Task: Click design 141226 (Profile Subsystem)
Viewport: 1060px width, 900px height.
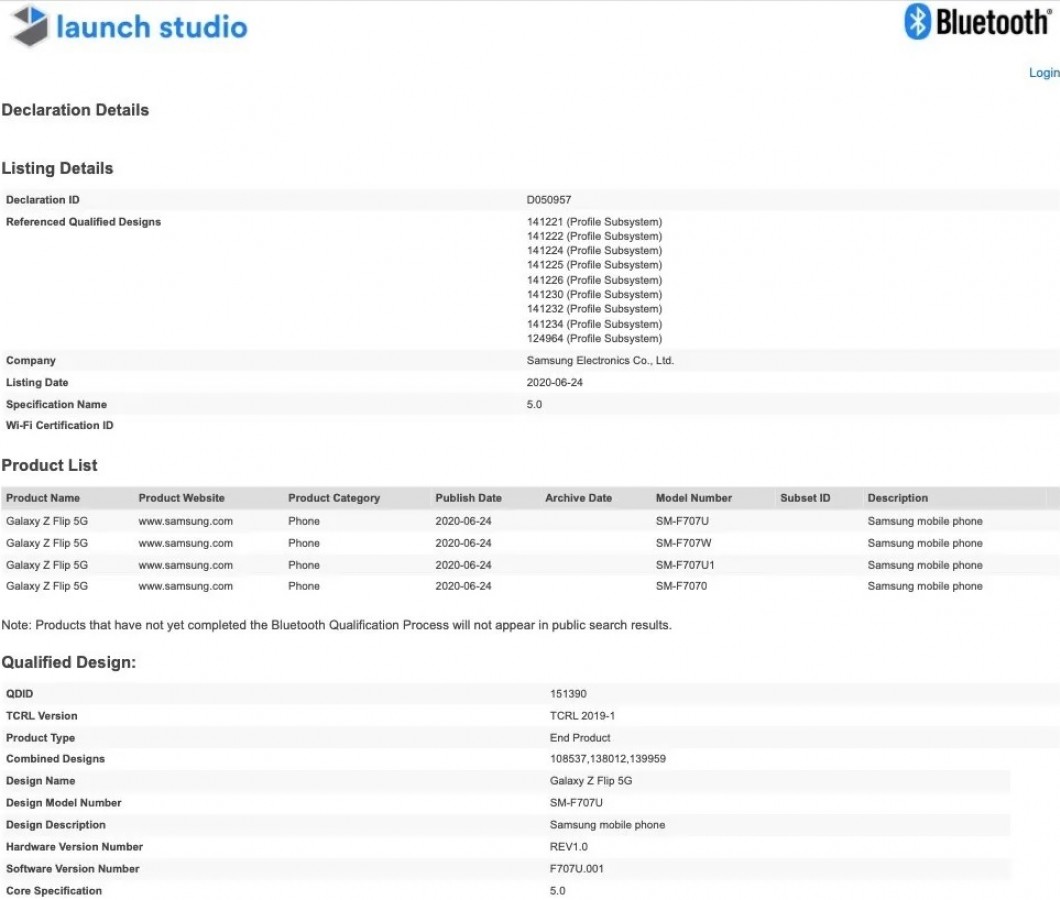Action: pyautogui.click(x=594, y=280)
